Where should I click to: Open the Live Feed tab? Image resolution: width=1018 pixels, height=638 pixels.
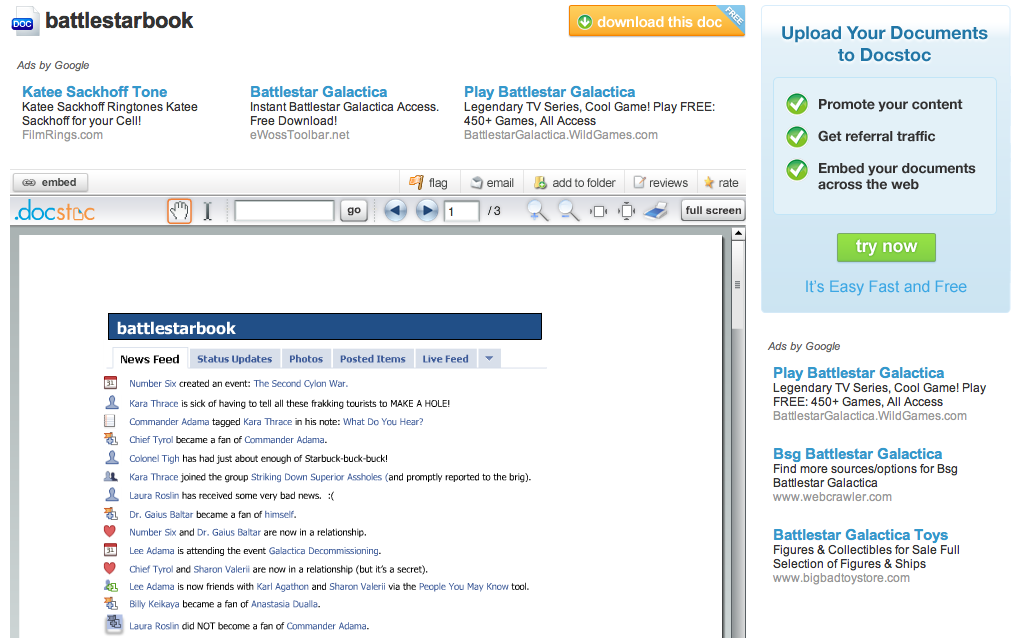[445, 359]
